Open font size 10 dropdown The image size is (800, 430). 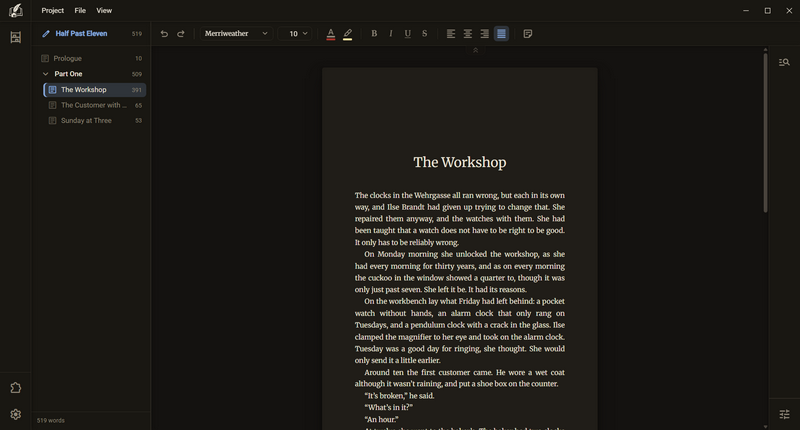point(295,34)
